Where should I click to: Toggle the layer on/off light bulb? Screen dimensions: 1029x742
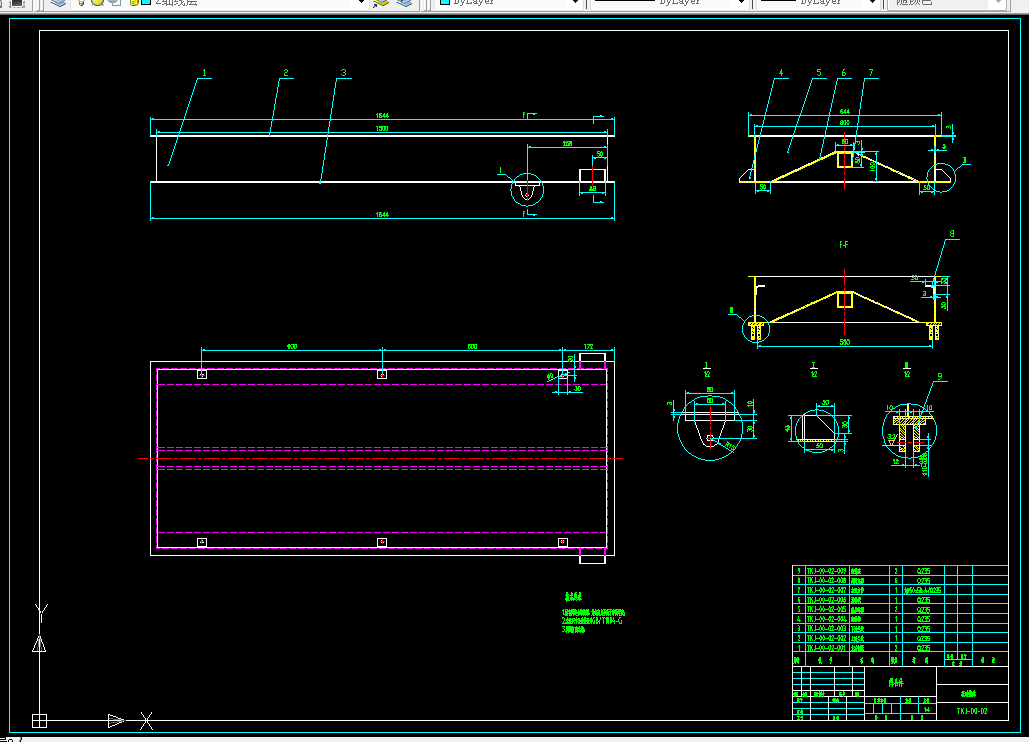(81, 3)
